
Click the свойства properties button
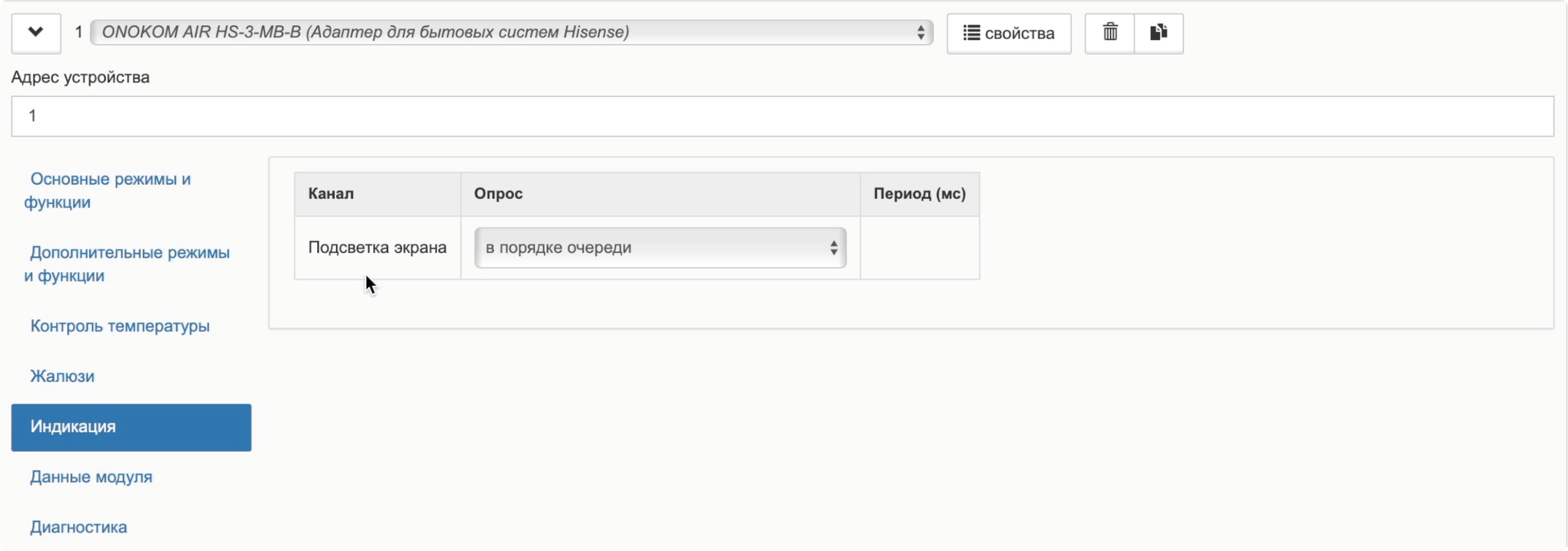pyautogui.click(x=1009, y=34)
